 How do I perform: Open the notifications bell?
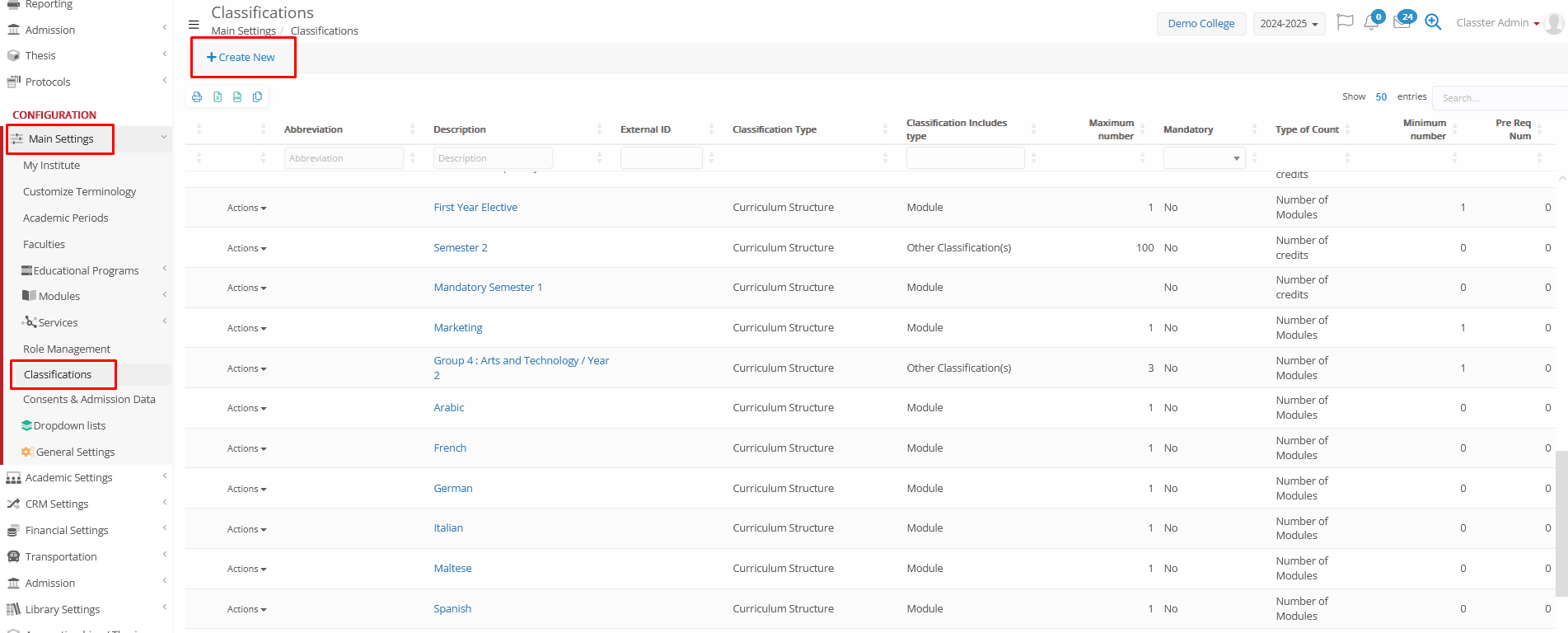point(1371,22)
